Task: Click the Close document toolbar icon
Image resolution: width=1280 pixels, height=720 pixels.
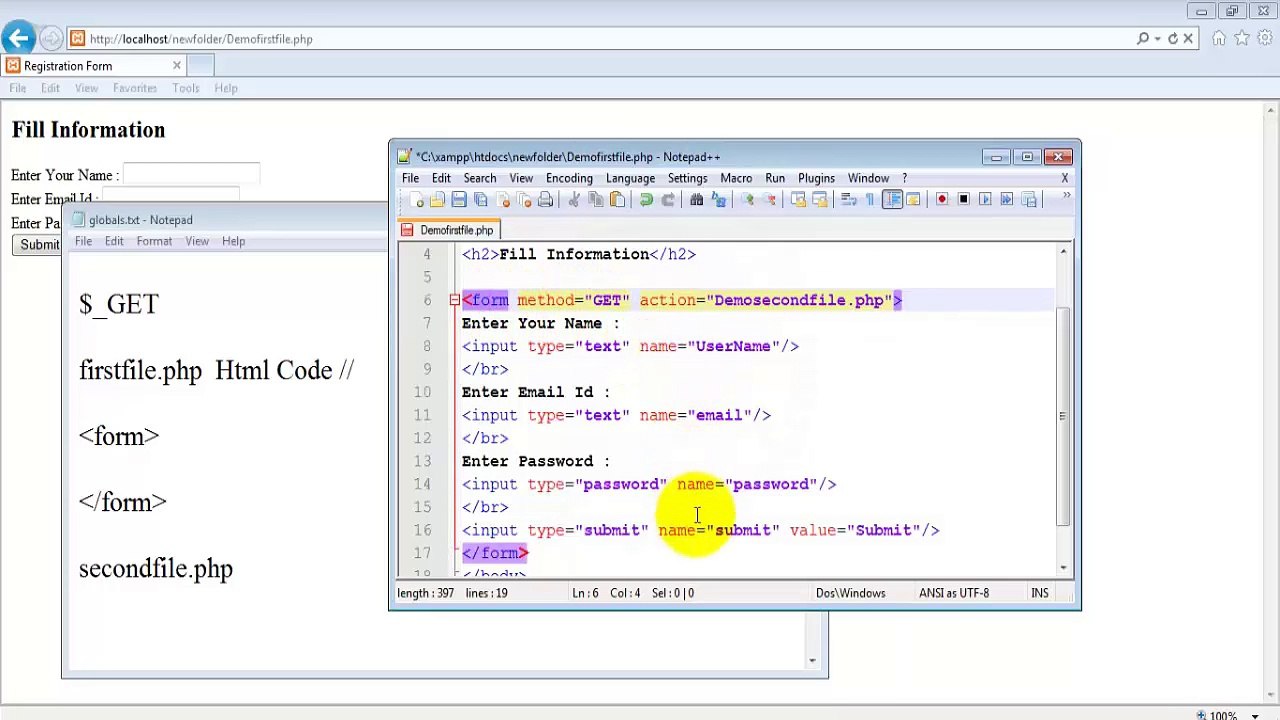Action: (x=502, y=200)
